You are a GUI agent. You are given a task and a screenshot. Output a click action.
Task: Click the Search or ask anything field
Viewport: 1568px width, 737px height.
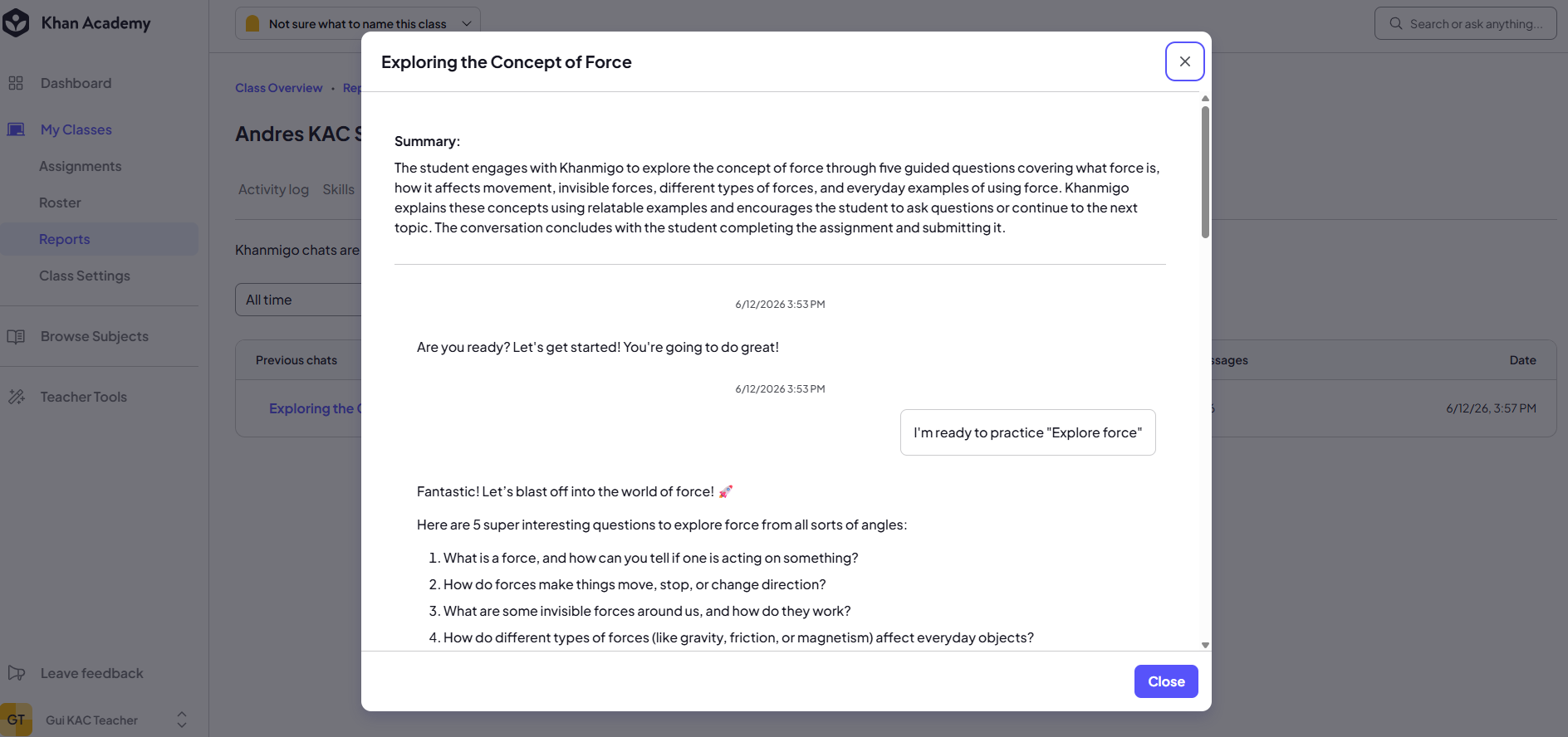coord(1465,23)
